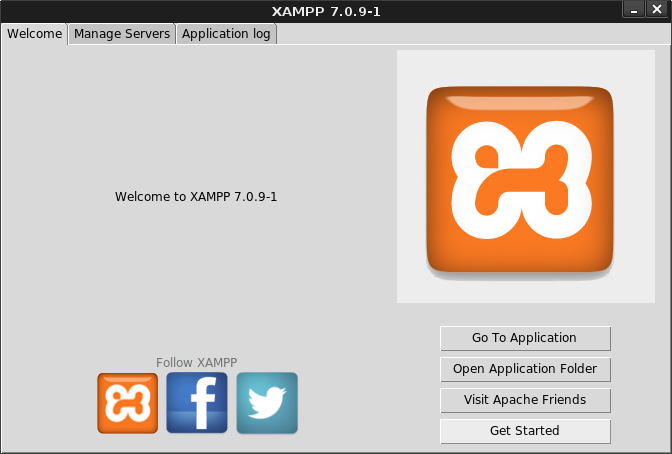The height and width of the screenshot is (454, 672).
Task: Minimize the XAMPP window
Action: click(633, 10)
